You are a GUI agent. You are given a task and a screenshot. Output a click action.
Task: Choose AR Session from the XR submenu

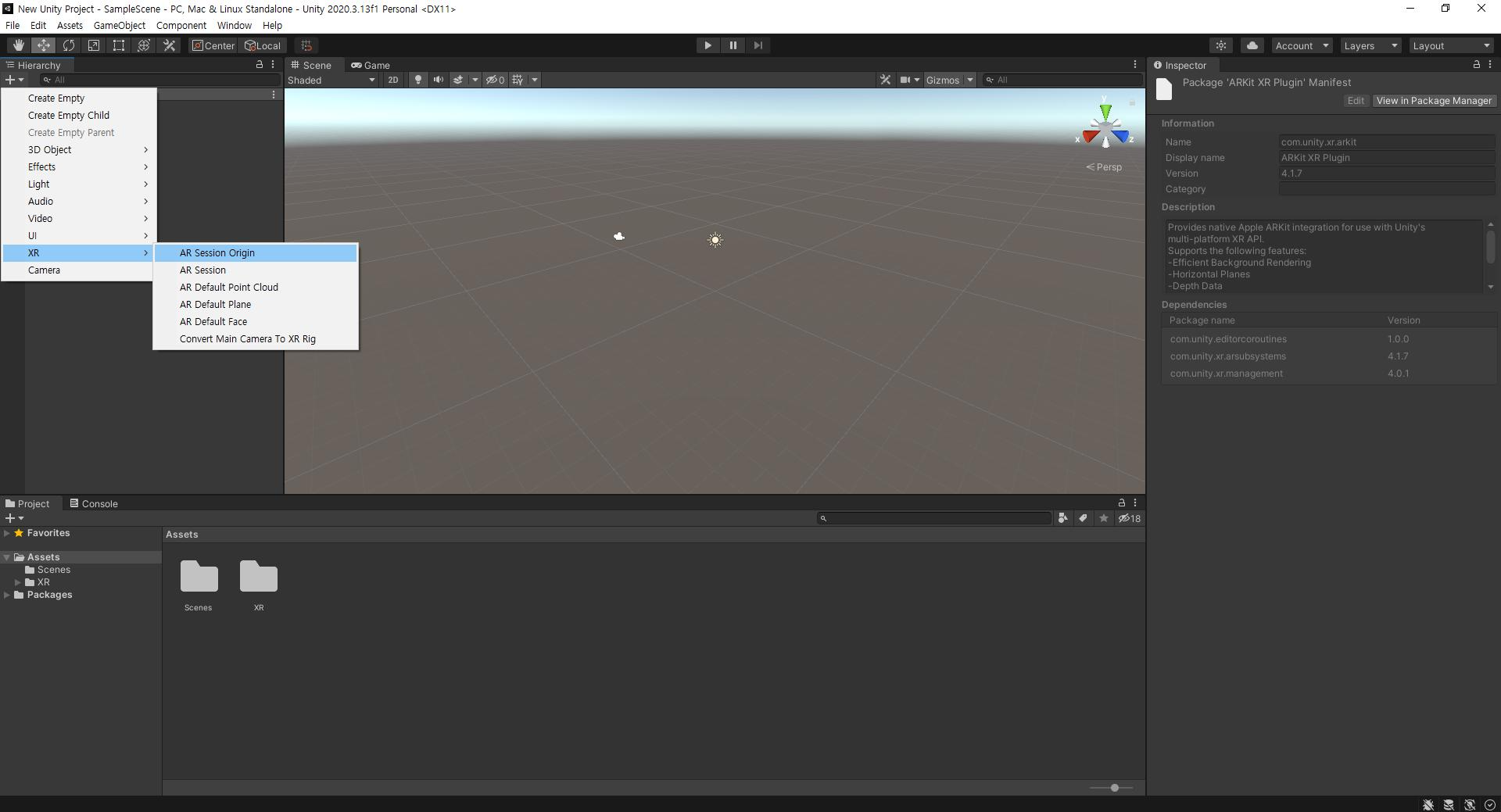click(256, 270)
